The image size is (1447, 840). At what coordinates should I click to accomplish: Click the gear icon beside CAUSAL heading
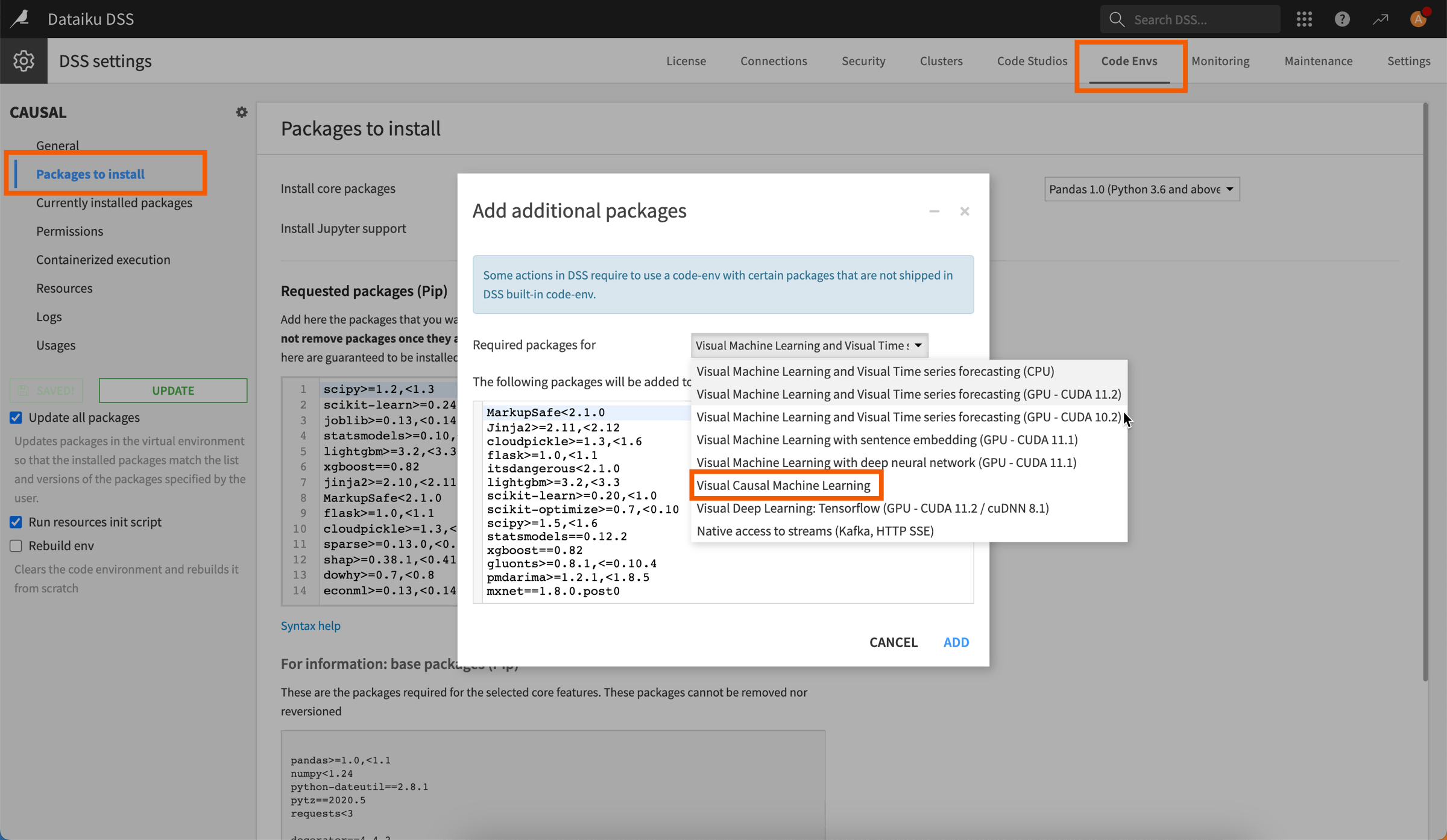[x=241, y=112]
